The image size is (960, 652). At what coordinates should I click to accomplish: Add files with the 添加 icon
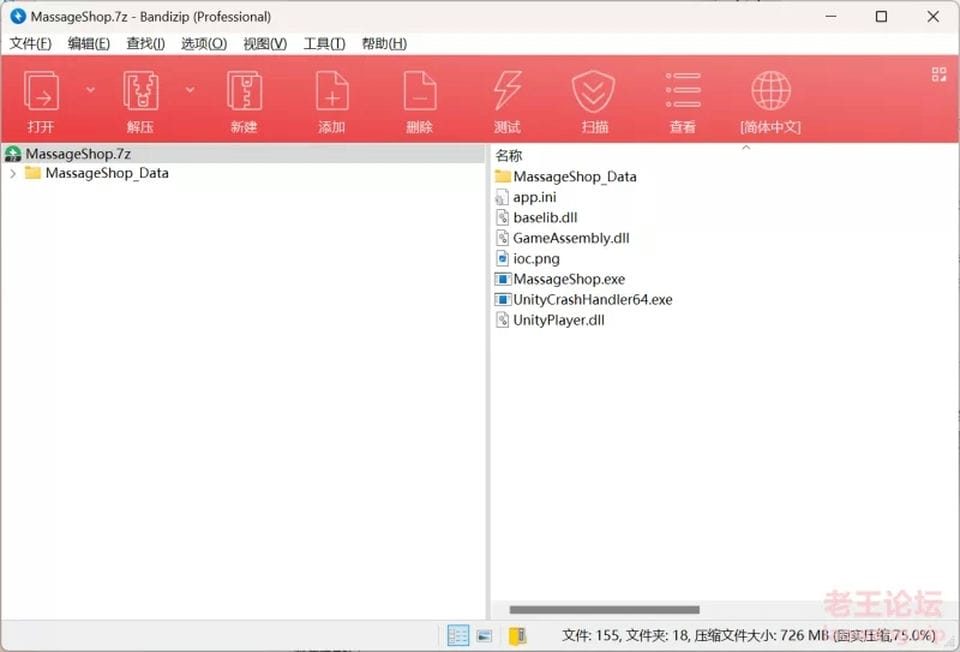pos(332,91)
